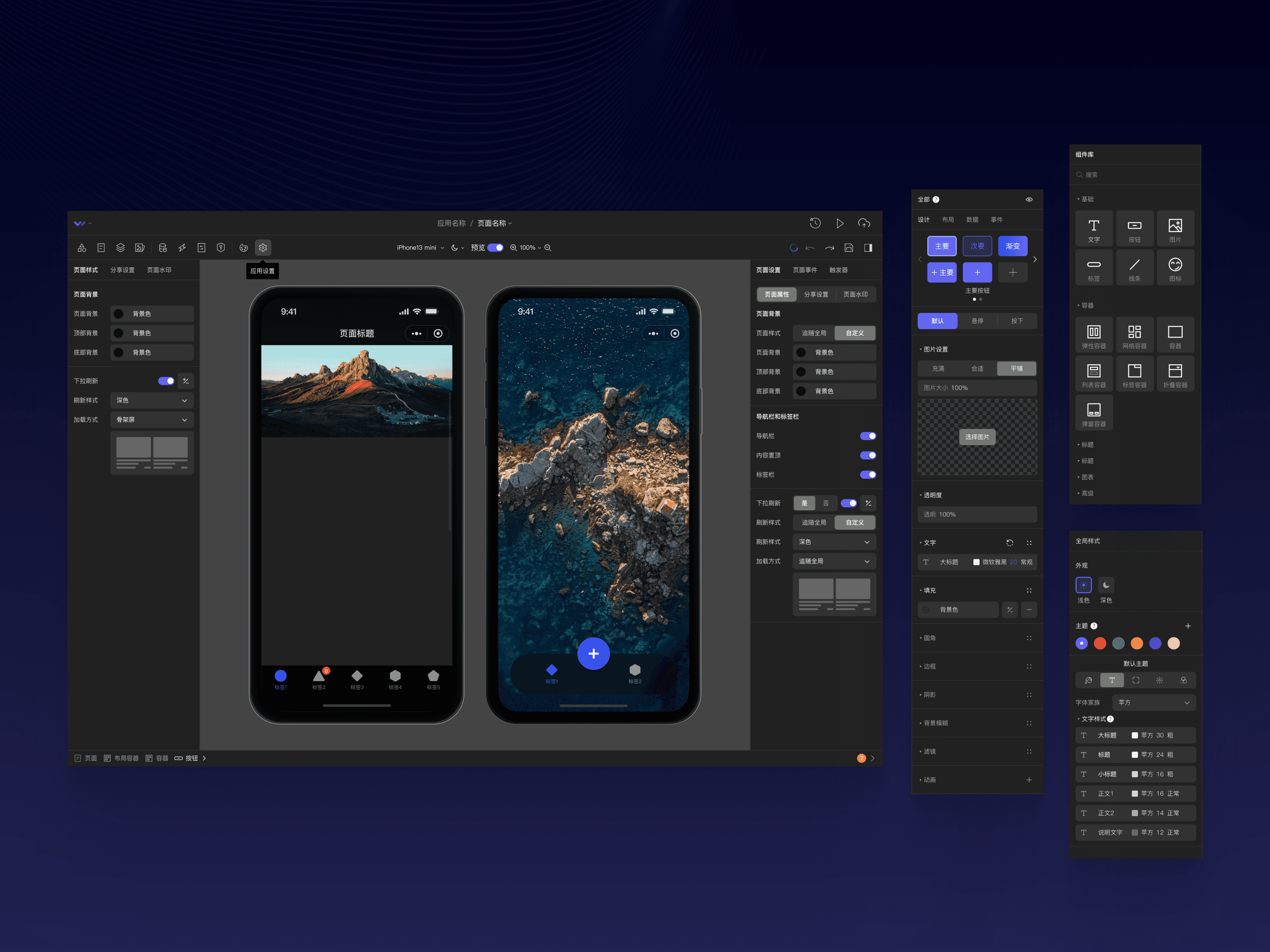The width and height of the screenshot is (1270, 952).
Task: Open the 刷新样式 深色 dropdown in the left panel
Action: pyautogui.click(x=152, y=401)
